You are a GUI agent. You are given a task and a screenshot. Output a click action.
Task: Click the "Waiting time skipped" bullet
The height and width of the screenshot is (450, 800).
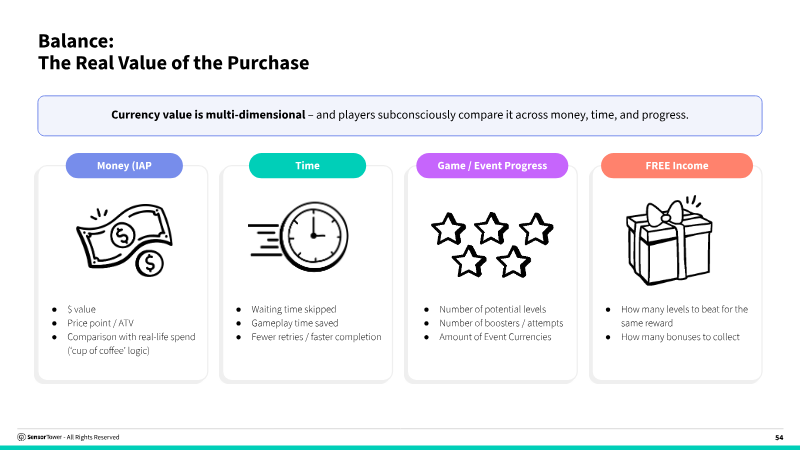point(293,309)
